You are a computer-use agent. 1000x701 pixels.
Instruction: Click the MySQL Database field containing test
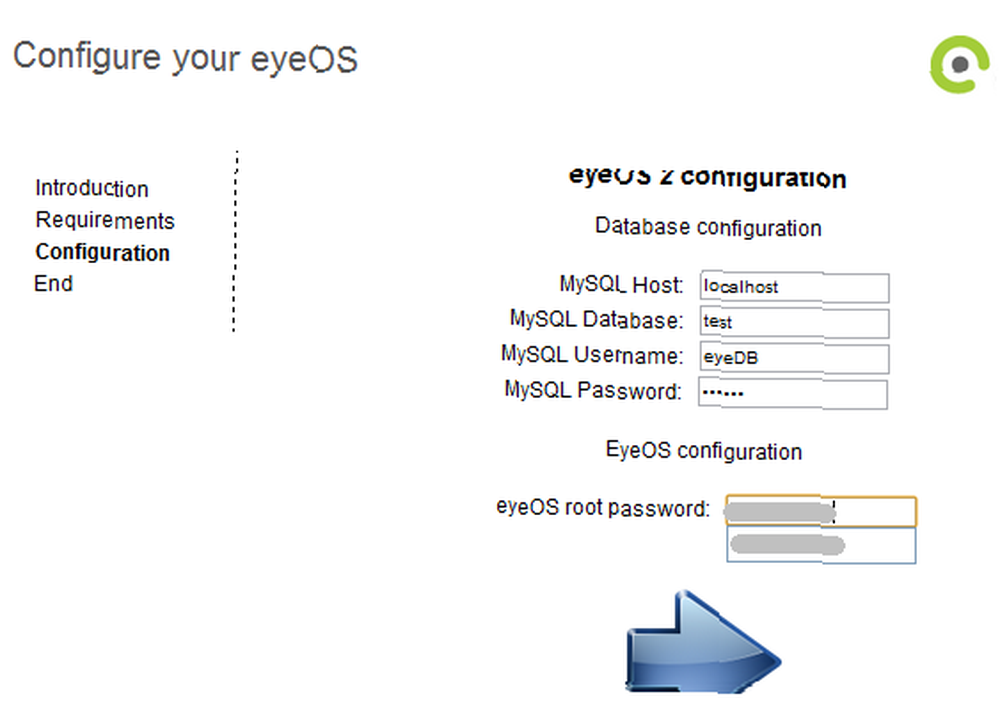[795, 322]
